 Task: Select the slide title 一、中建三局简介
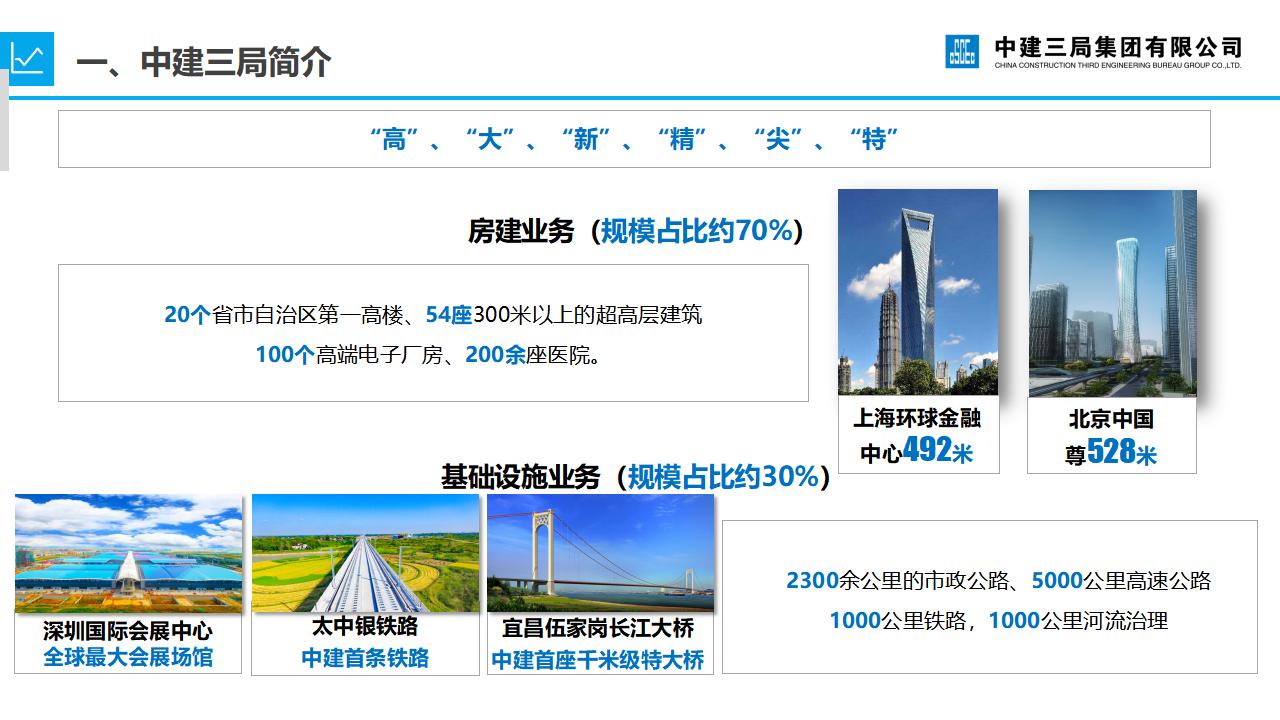(x=204, y=62)
